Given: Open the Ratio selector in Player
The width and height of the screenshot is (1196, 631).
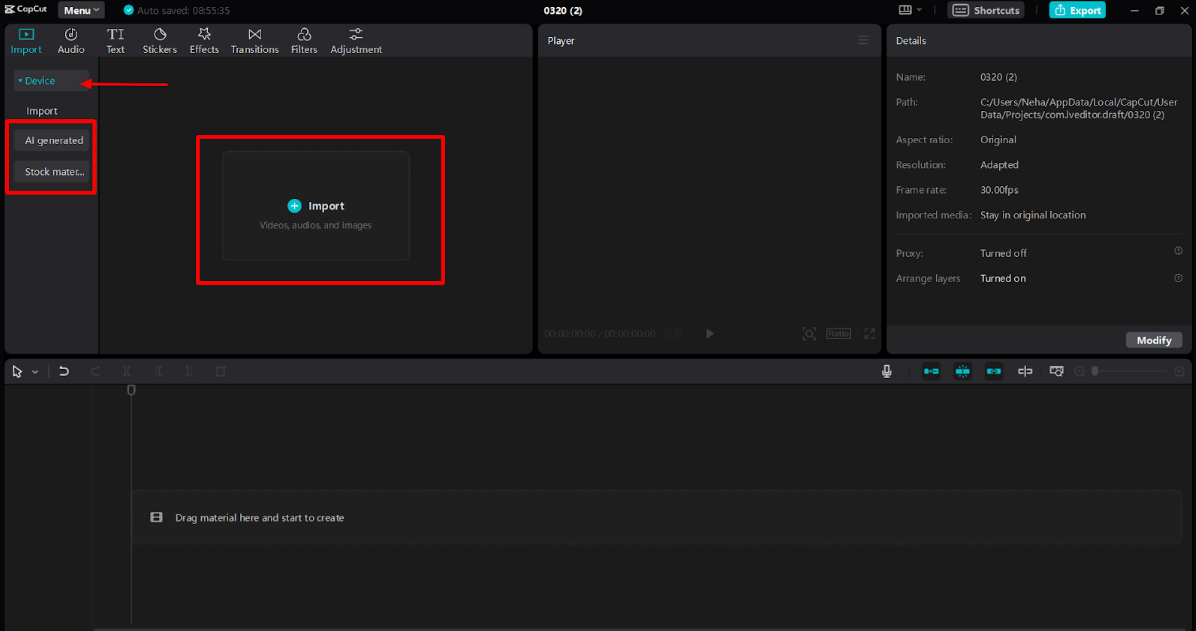Looking at the screenshot, I should [x=838, y=333].
